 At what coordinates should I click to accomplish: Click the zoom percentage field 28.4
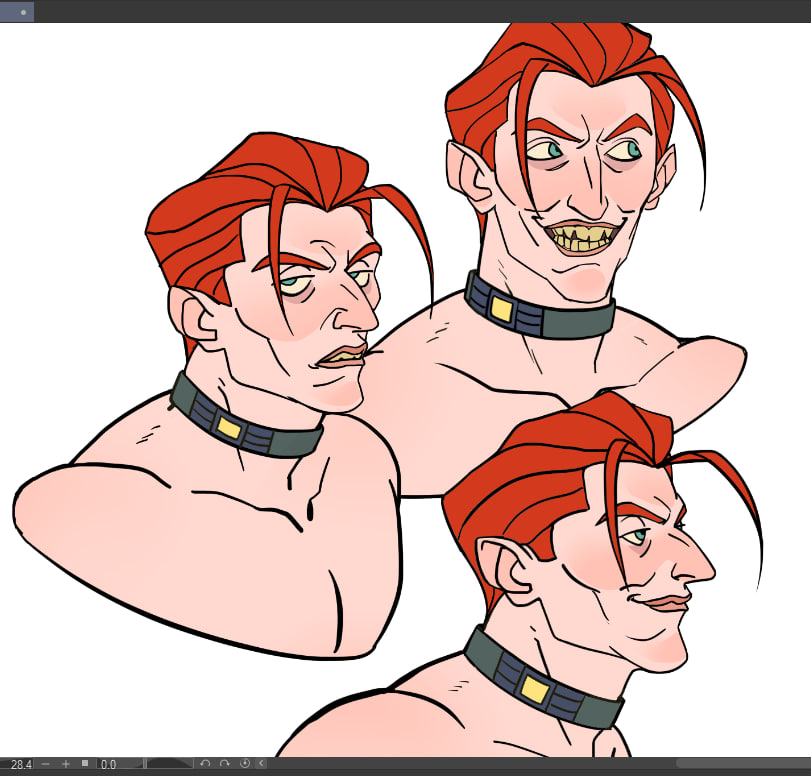(x=20, y=764)
